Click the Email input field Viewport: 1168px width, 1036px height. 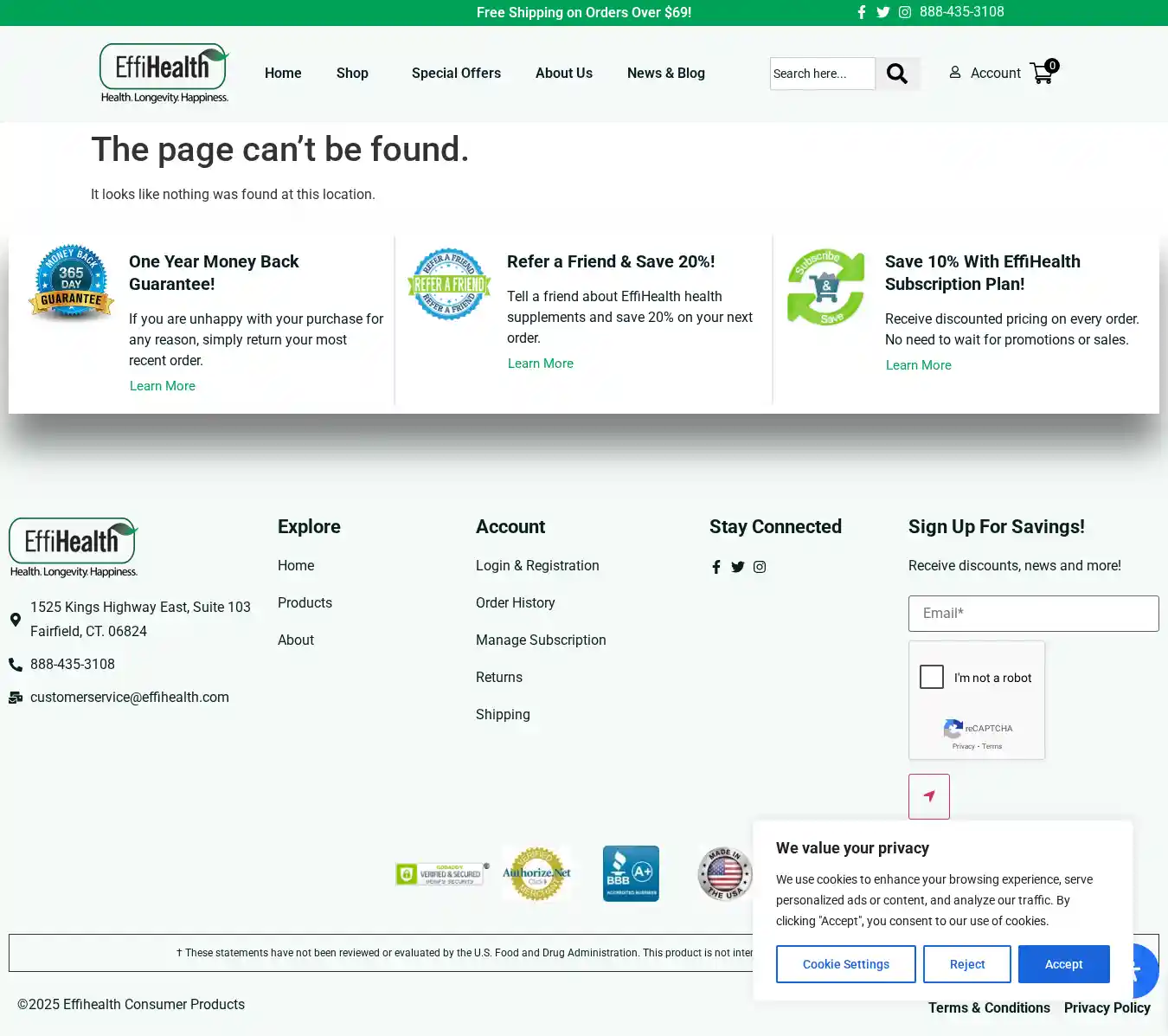(x=1033, y=614)
